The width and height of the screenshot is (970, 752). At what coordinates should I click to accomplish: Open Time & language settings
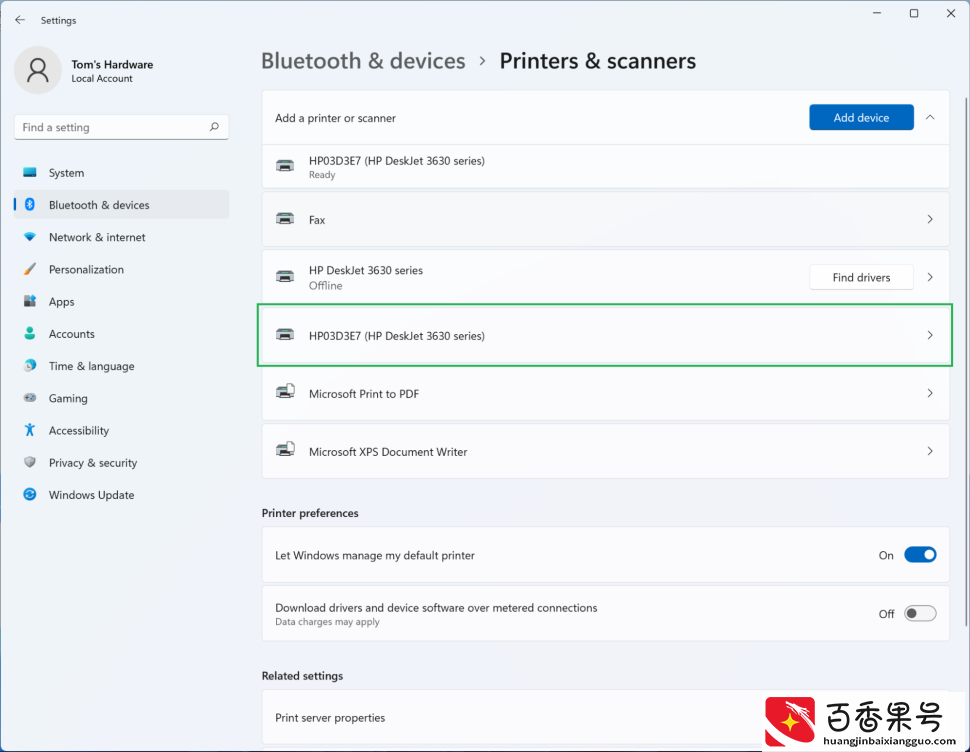pyautogui.click(x=121, y=365)
